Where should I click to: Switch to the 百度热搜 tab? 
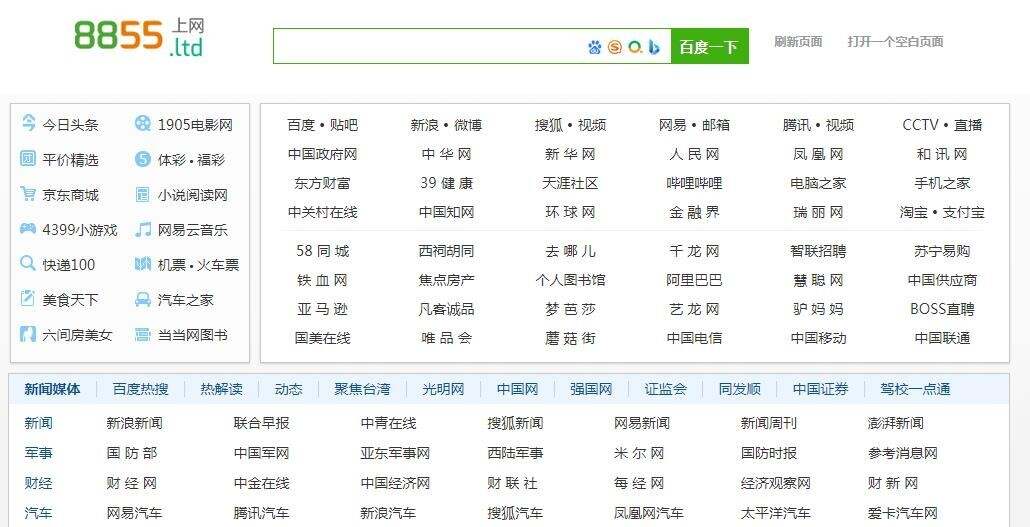[x=141, y=389]
